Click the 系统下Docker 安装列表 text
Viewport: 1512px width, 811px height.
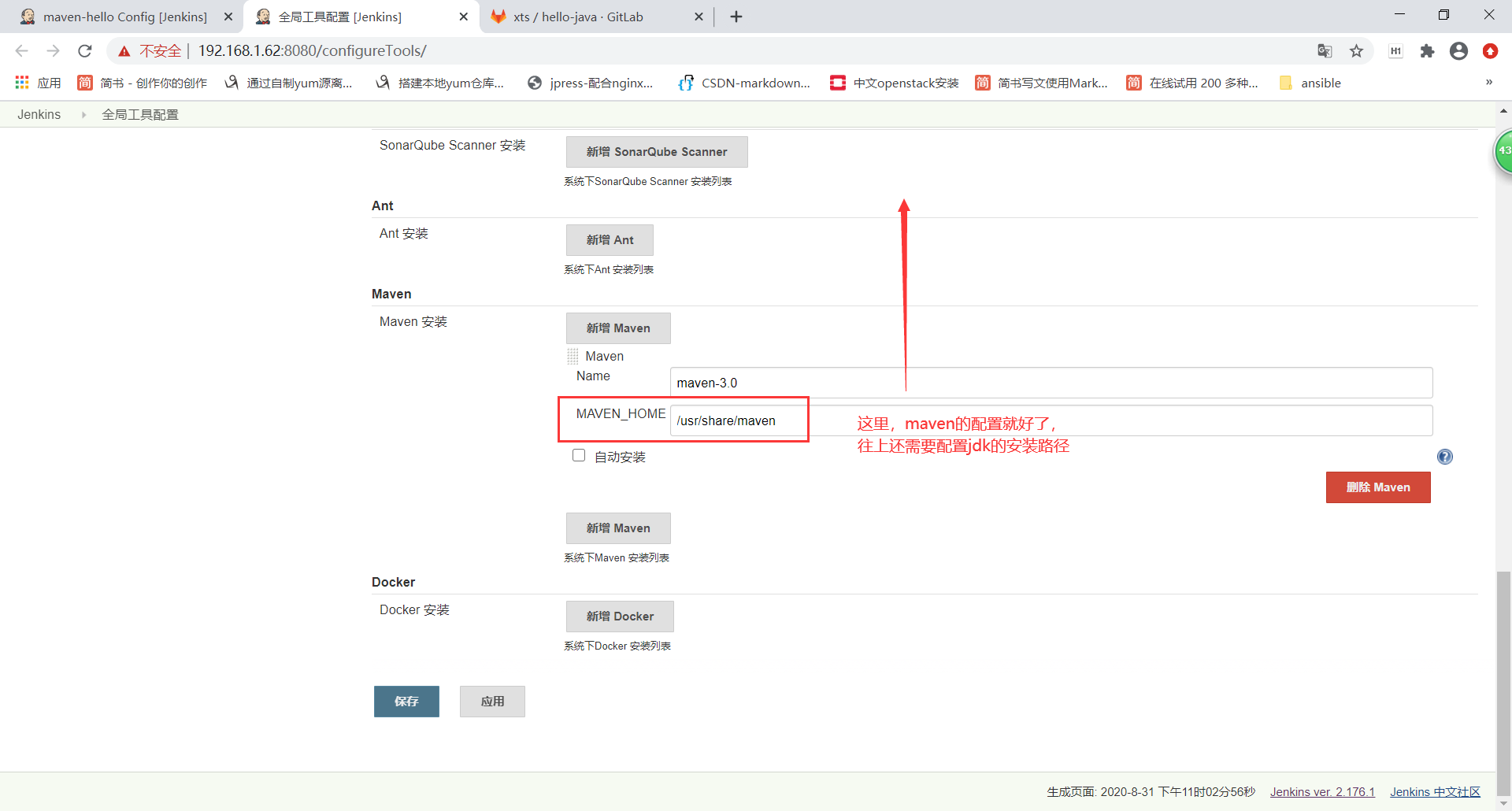[x=617, y=646]
